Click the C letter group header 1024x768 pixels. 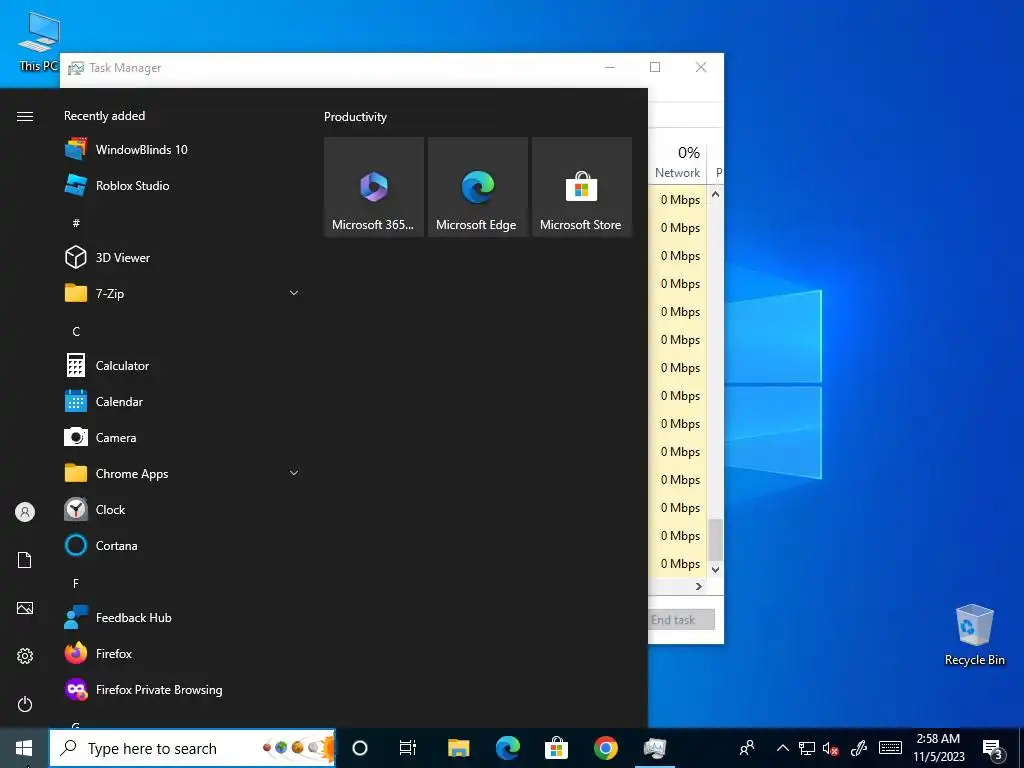(x=76, y=331)
